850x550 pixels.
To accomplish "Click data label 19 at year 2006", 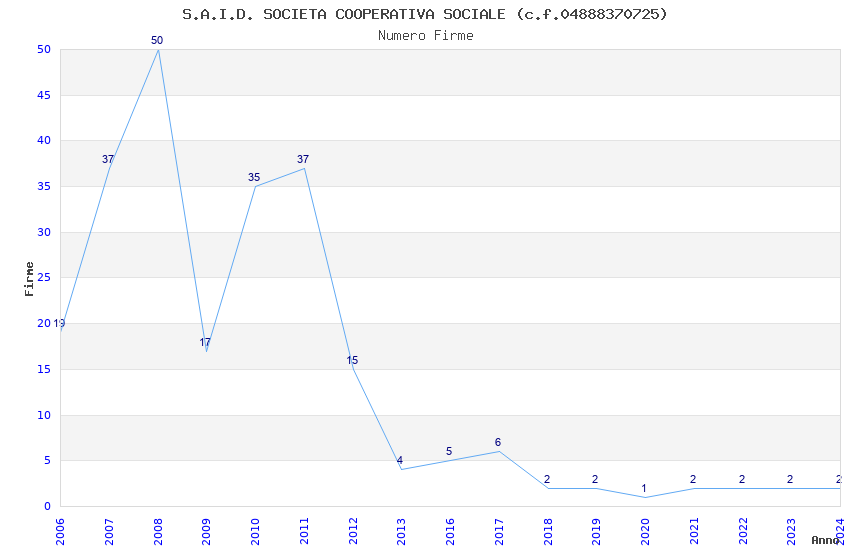I will tap(59, 323).
